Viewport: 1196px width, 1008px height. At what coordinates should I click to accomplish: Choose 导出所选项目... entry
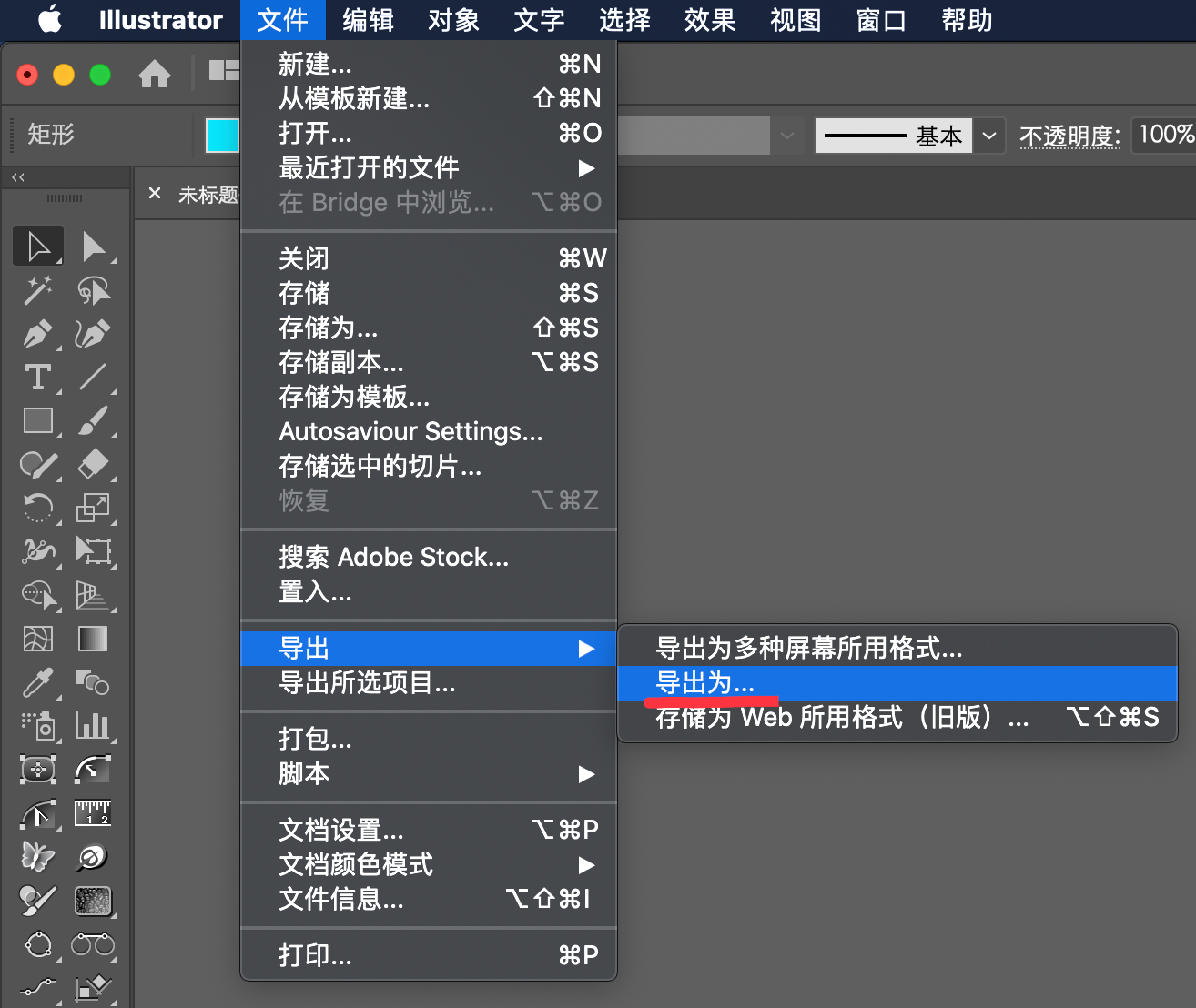(429, 683)
